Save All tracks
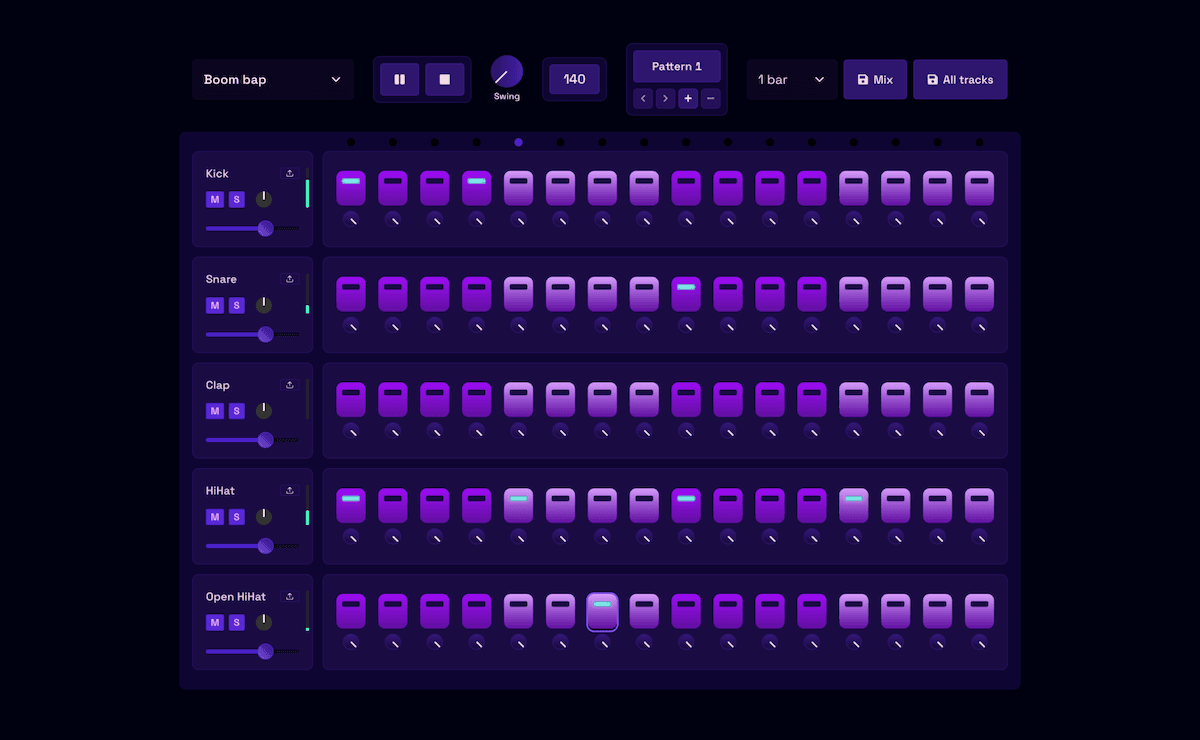This screenshot has height=740, width=1200. (960, 79)
